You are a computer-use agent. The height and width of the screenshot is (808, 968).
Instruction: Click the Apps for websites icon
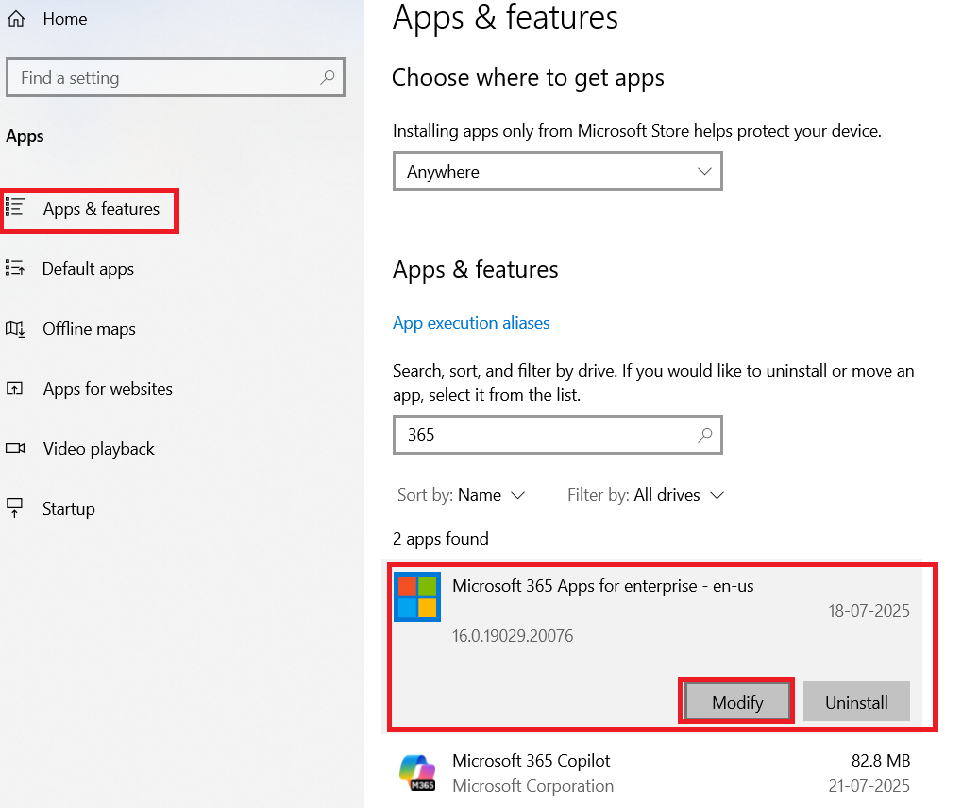tap(15, 389)
